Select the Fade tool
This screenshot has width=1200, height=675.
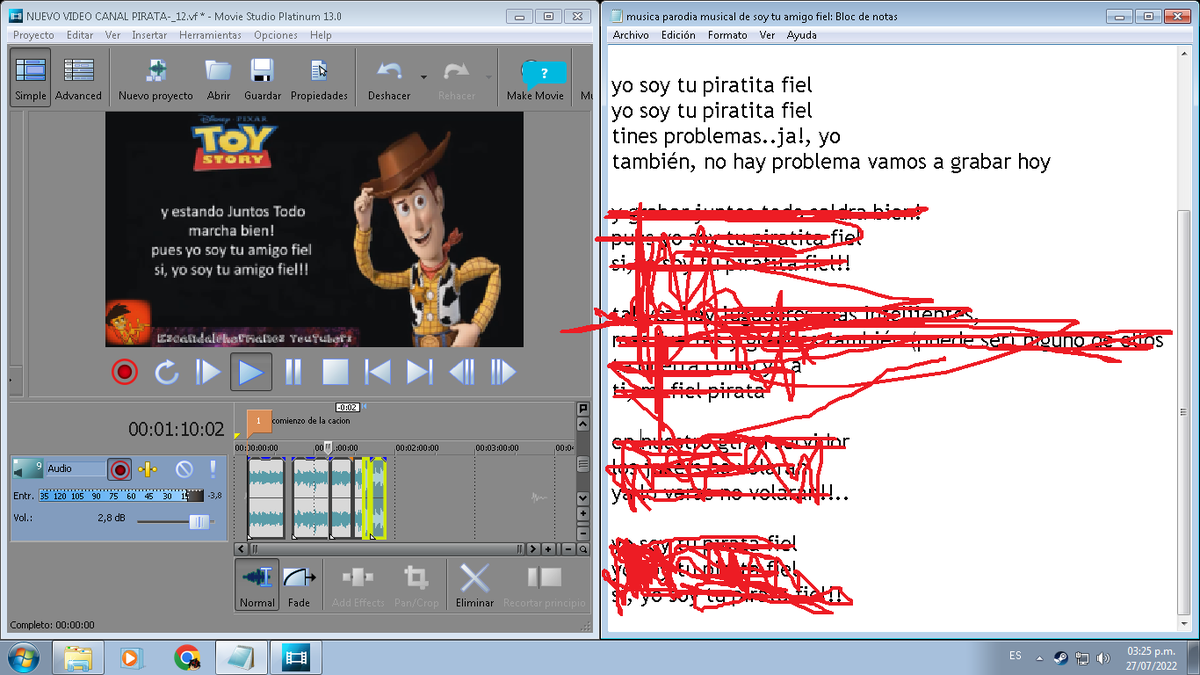click(x=299, y=585)
